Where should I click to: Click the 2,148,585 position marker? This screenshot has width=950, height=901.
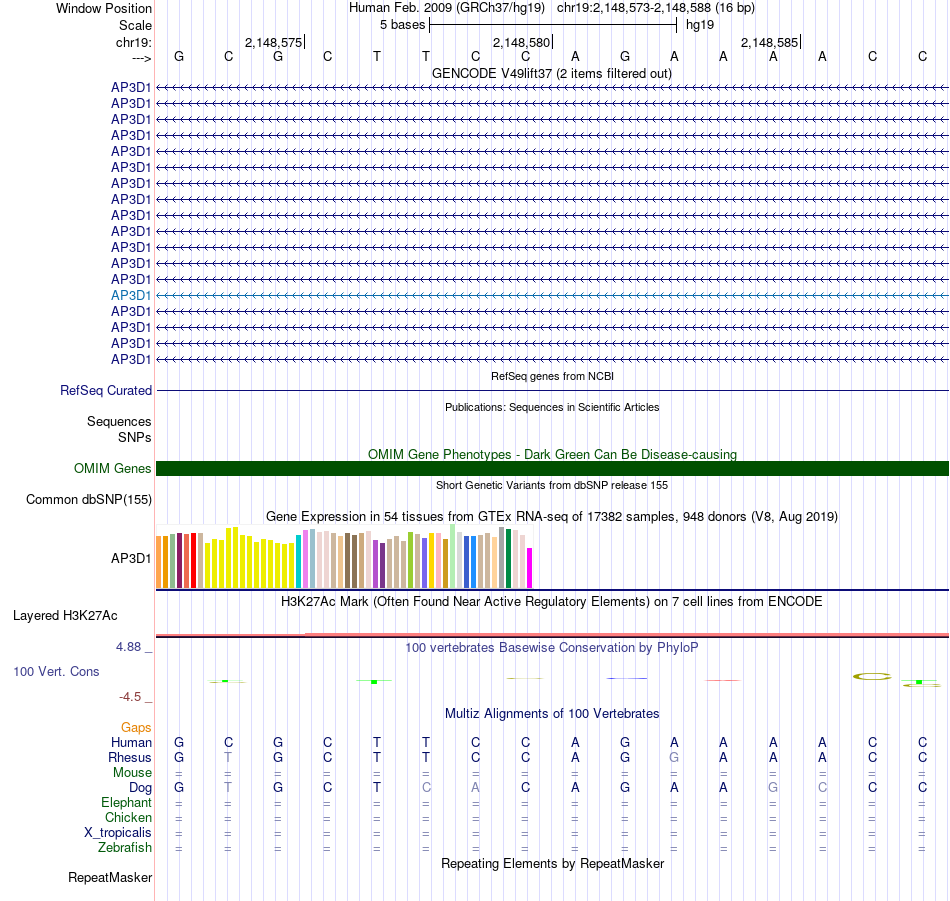(x=769, y=42)
